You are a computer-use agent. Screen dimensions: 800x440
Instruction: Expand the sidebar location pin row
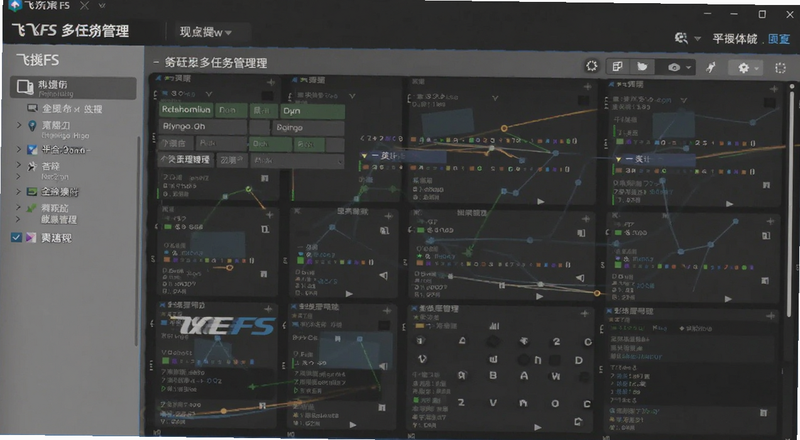click(19, 125)
